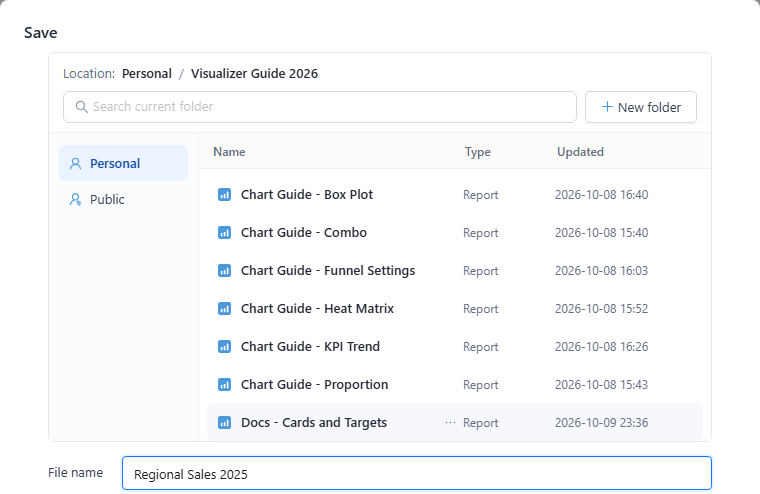Click the 2026-10-08 16:40 timestamp
760x494 pixels.
[x=602, y=195]
